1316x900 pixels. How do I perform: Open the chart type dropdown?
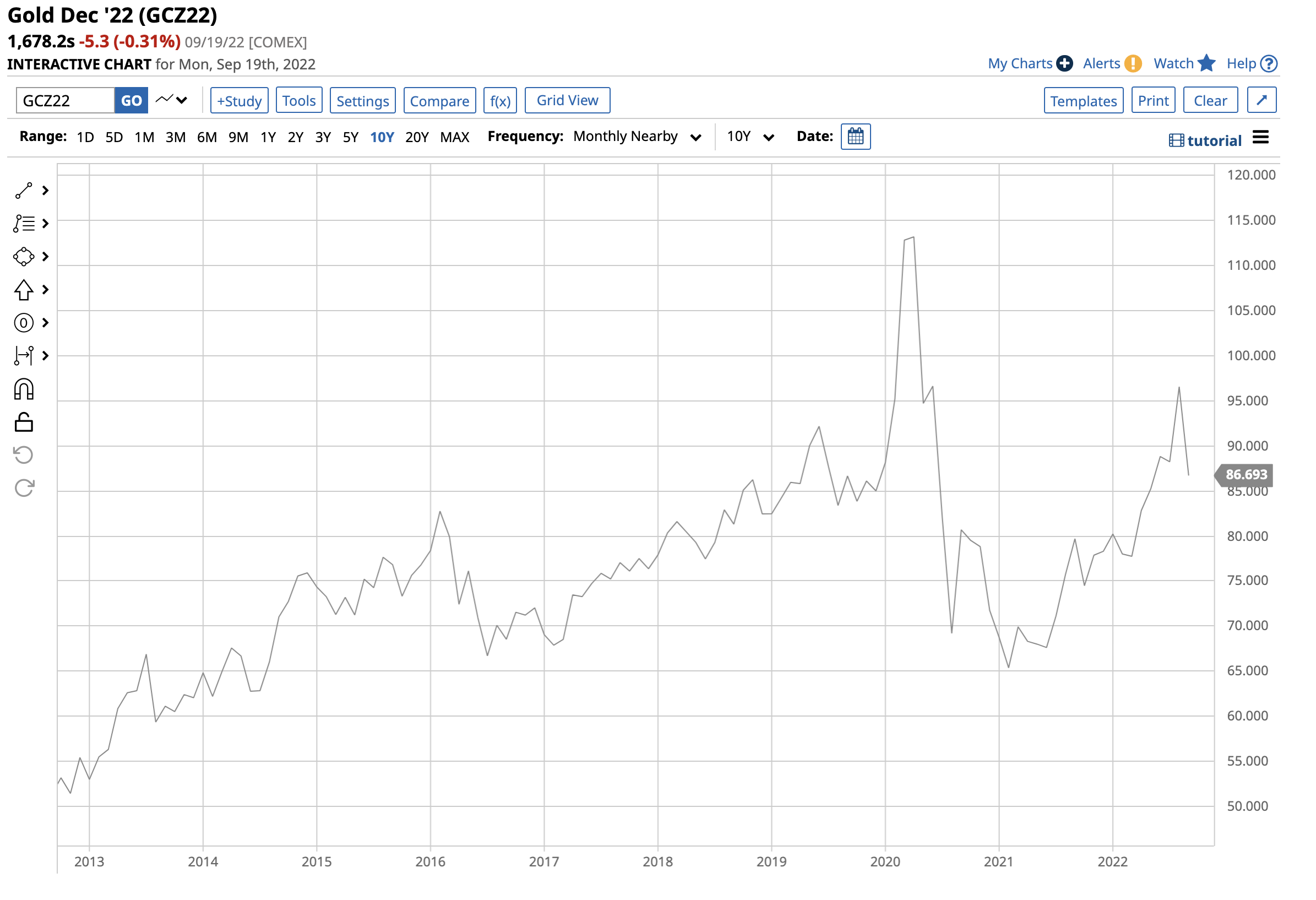pos(172,100)
